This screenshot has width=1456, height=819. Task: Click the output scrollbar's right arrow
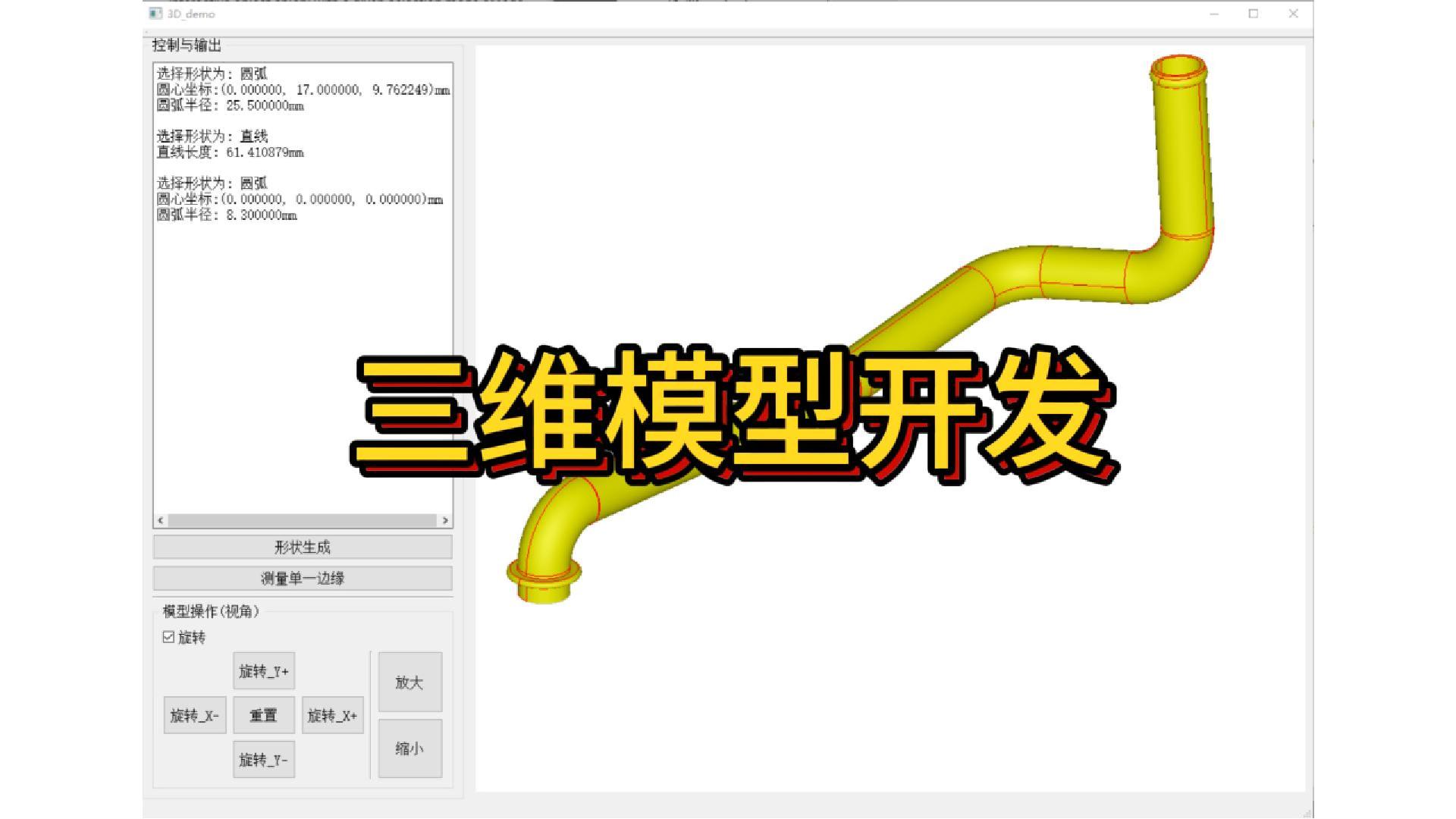[445, 520]
